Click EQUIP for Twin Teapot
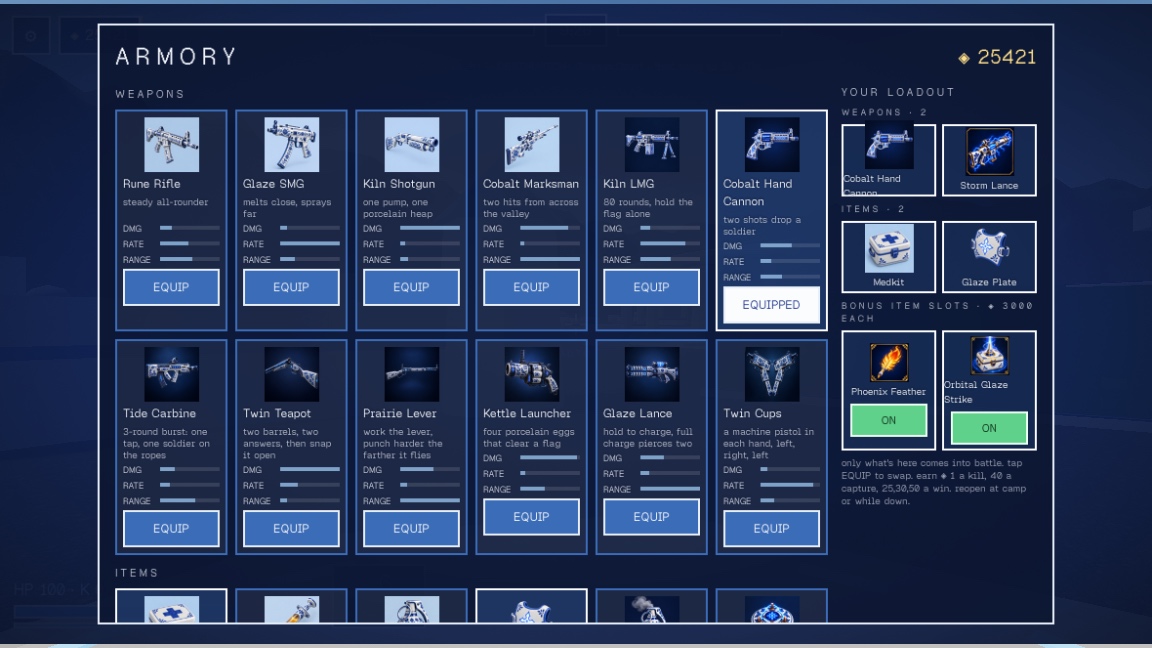Image resolution: width=1152 pixels, height=648 pixels. click(291, 529)
